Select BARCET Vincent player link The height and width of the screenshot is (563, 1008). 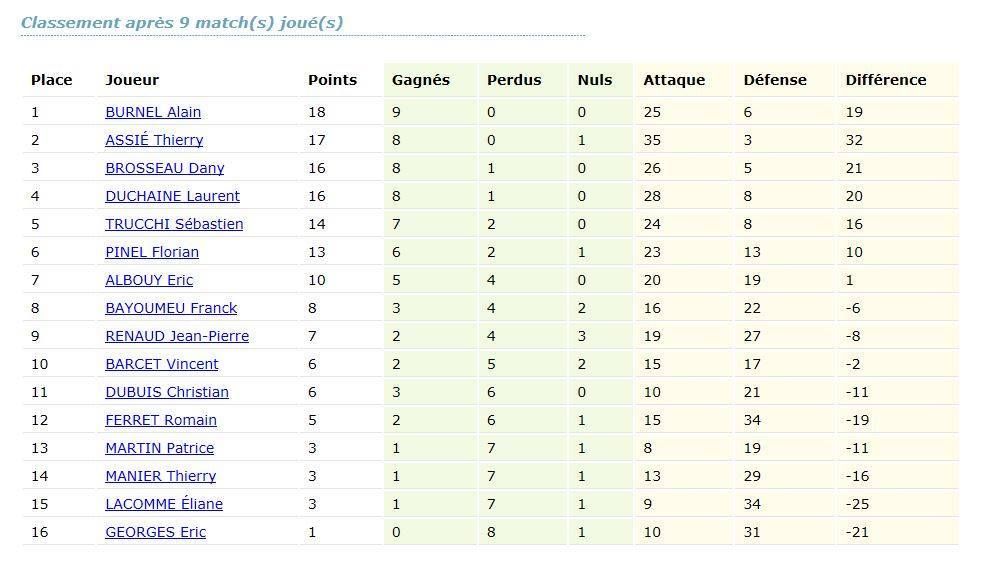point(162,364)
